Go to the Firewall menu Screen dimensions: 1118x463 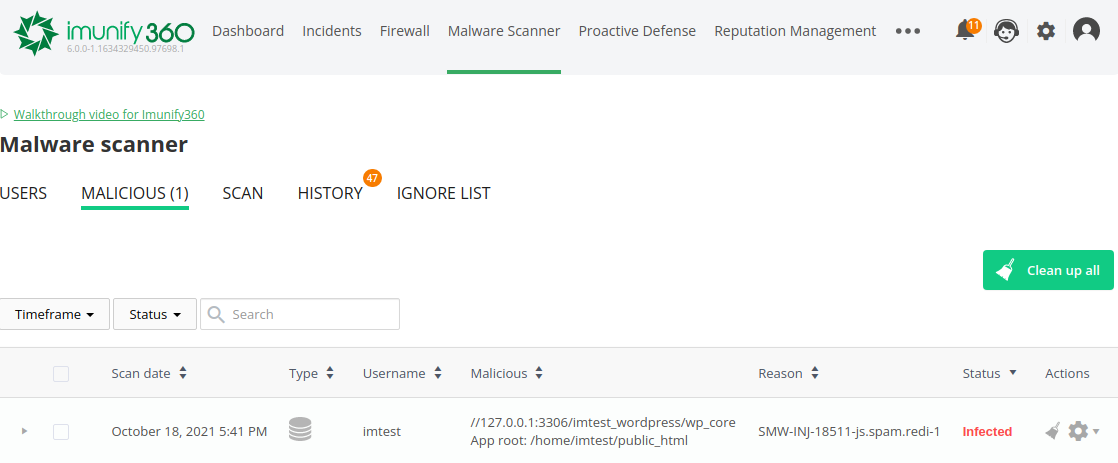coord(405,31)
